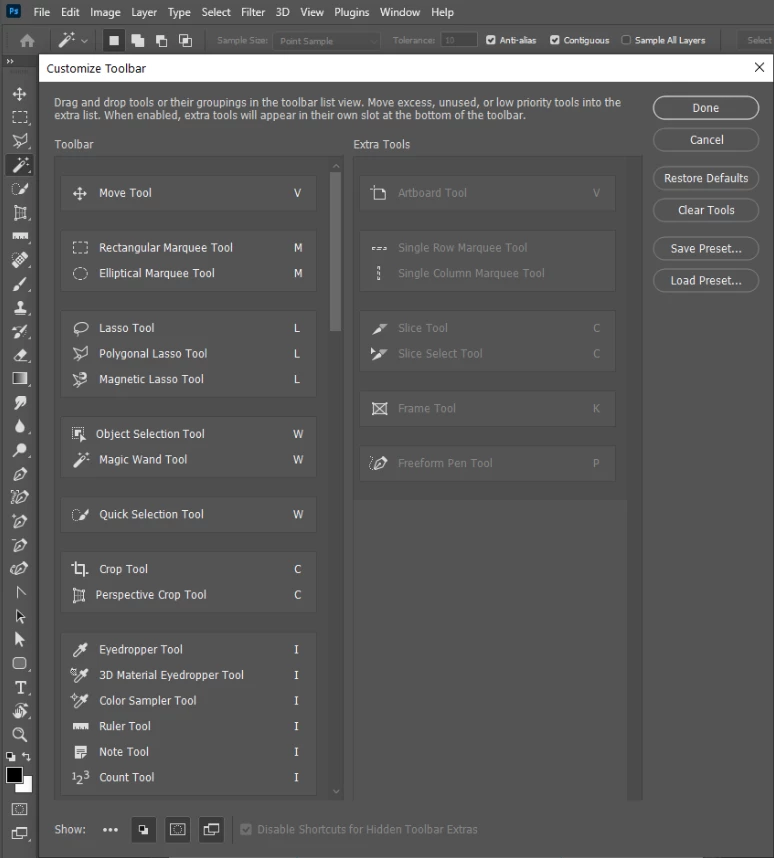Select the Delete Anchor Point tool icon

pyautogui.click(x=20, y=545)
